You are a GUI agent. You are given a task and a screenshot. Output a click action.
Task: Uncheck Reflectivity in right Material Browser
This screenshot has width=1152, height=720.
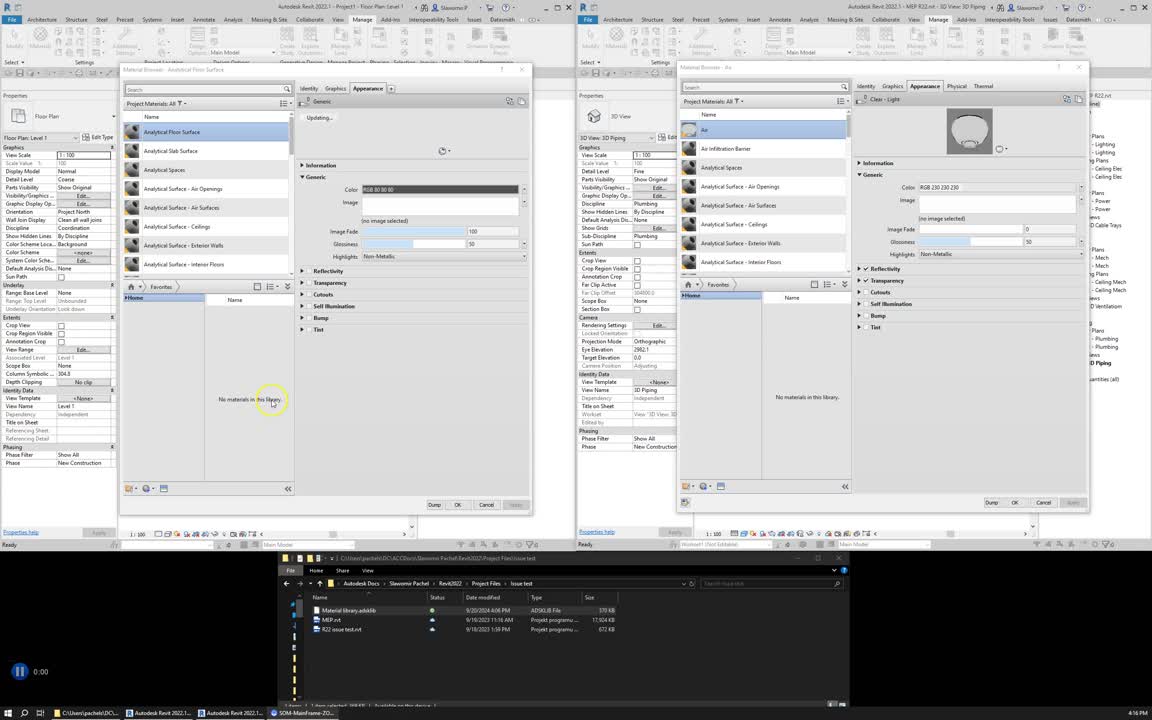click(866, 269)
